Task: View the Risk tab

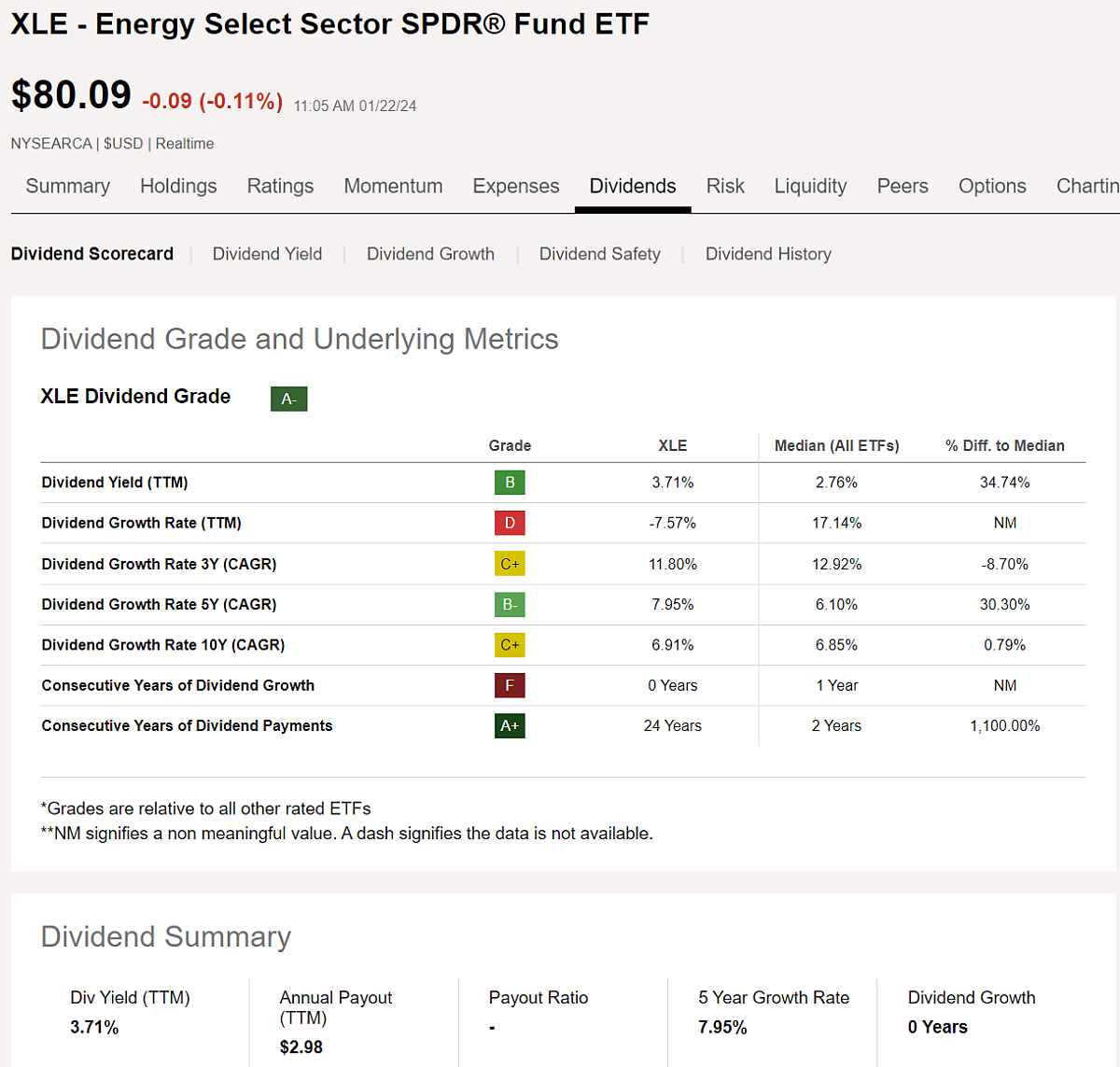Action: pos(725,186)
